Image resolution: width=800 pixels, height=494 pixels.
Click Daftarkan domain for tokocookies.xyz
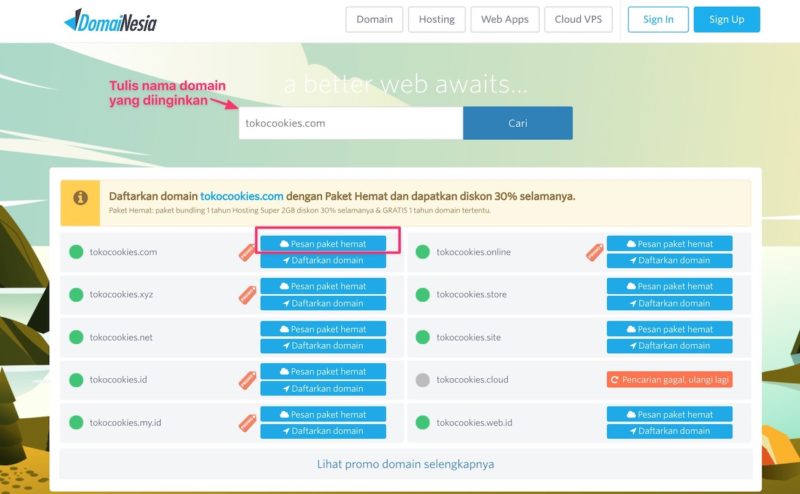(x=323, y=303)
